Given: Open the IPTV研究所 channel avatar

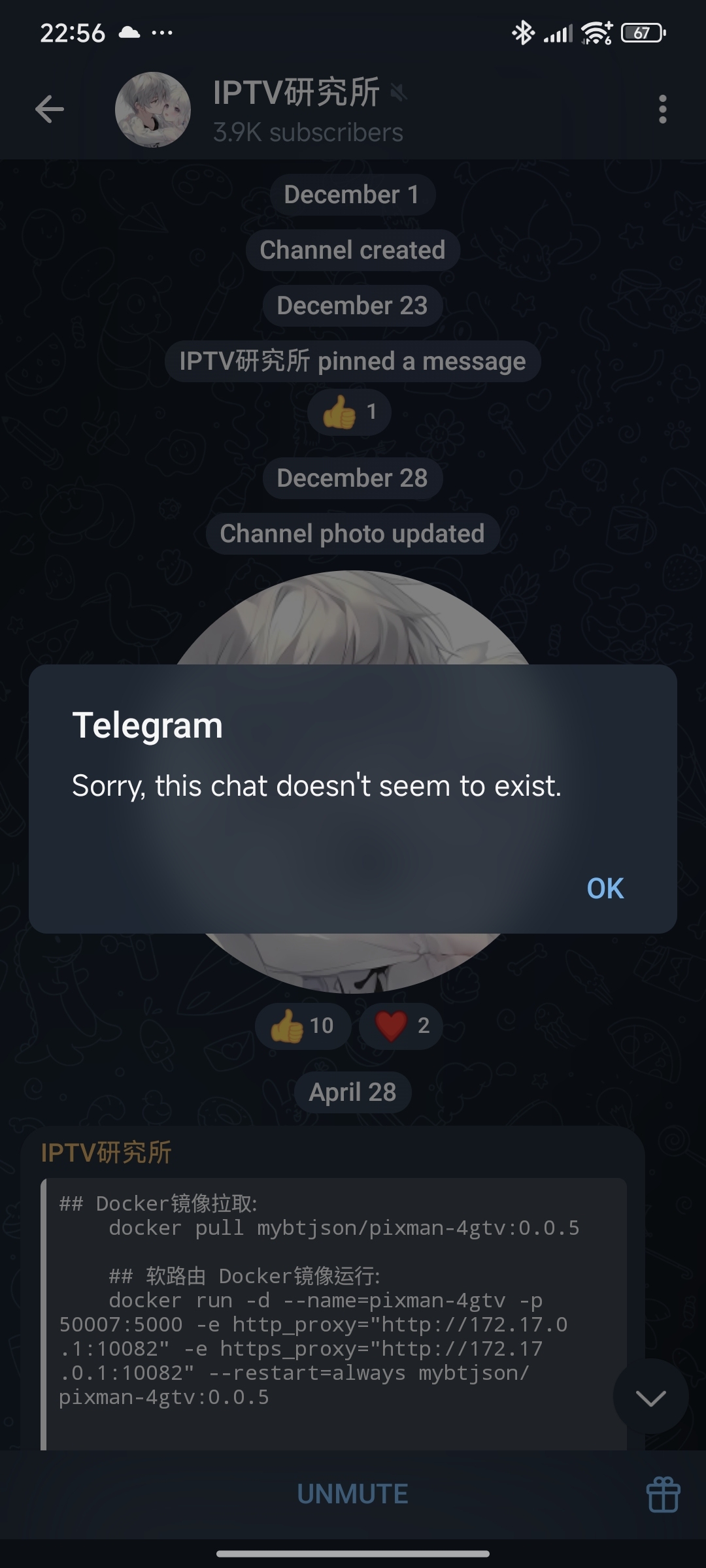Looking at the screenshot, I should pos(153,109).
